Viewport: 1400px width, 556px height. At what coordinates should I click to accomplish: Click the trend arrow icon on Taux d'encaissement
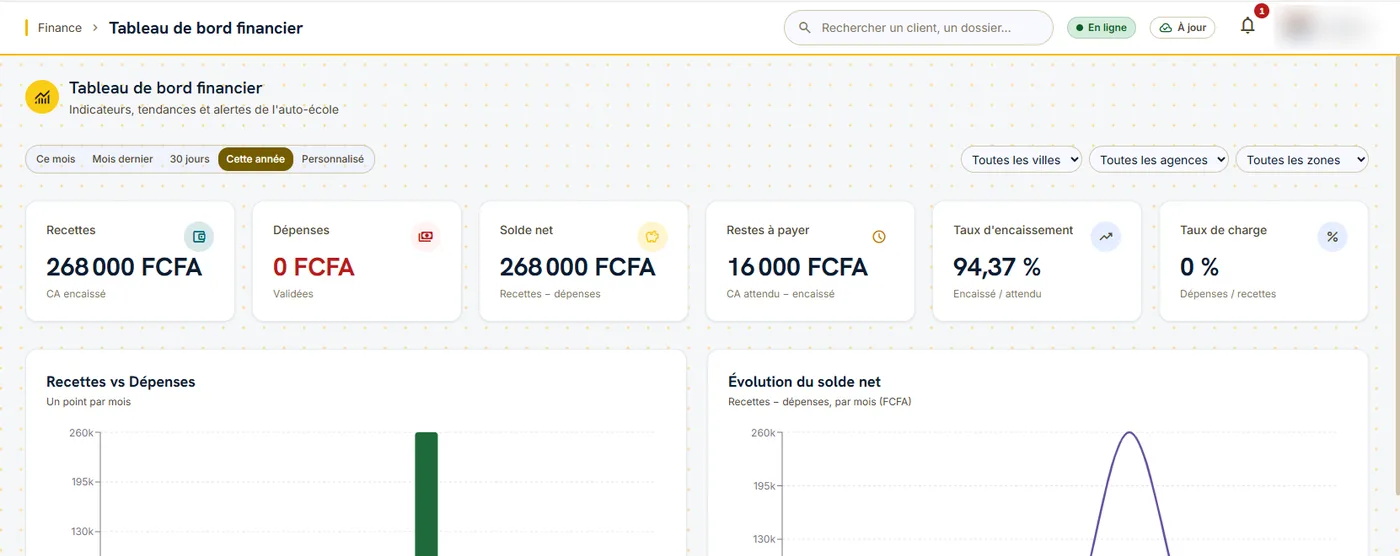(1106, 237)
